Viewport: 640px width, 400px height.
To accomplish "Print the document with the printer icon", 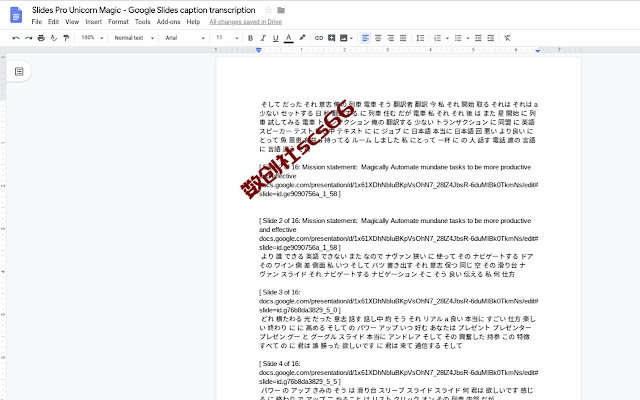I will click(x=41, y=38).
